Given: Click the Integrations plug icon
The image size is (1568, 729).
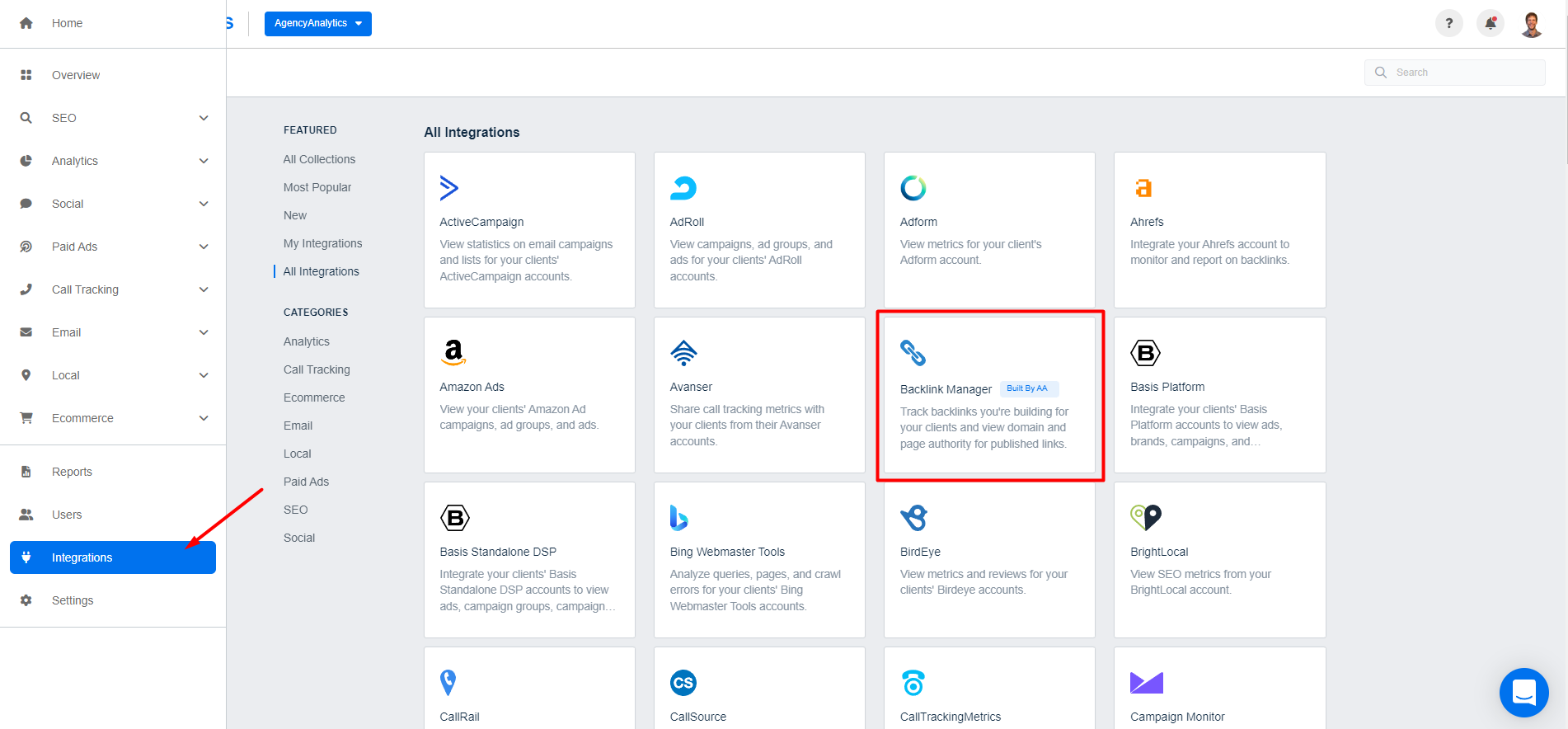Looking at the screenshot, I should coord(26,557).
